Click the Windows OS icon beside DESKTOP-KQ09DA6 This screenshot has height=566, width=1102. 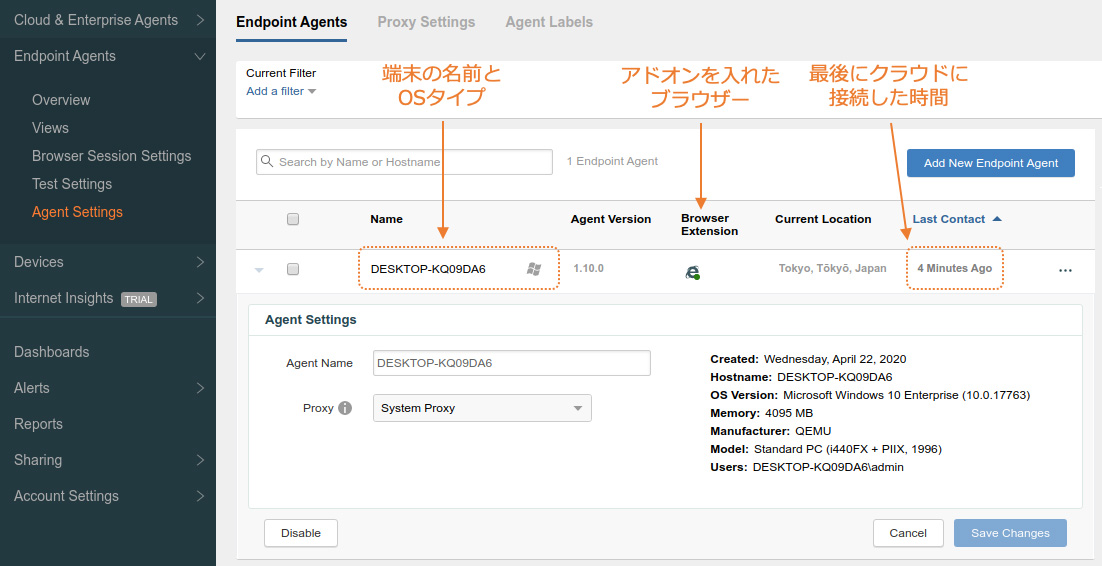[534, 269]
